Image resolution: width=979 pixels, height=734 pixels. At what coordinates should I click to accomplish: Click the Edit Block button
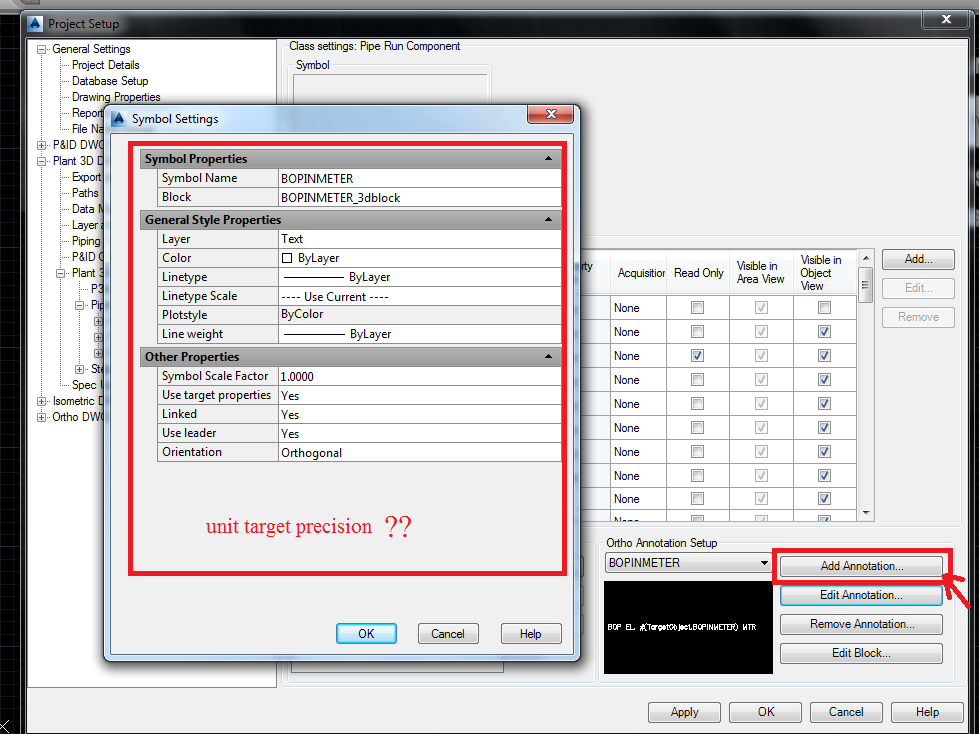(860, 652)
